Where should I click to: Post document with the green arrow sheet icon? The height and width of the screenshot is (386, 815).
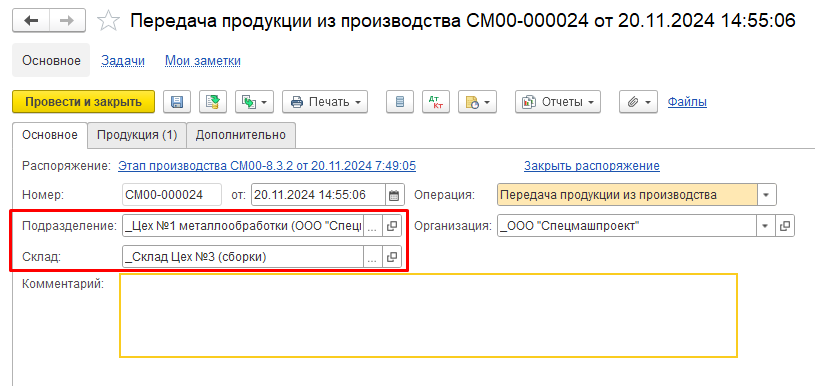213,102
